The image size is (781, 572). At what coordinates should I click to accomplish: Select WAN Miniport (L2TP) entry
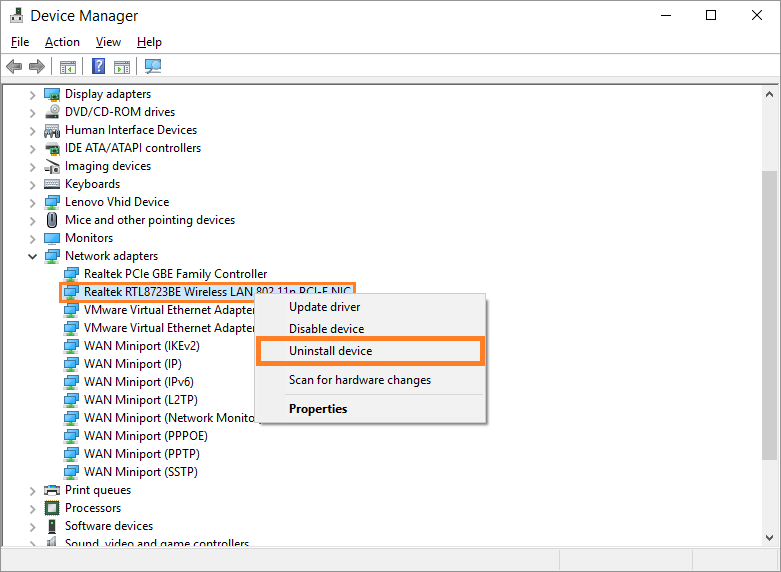point(140,400)
